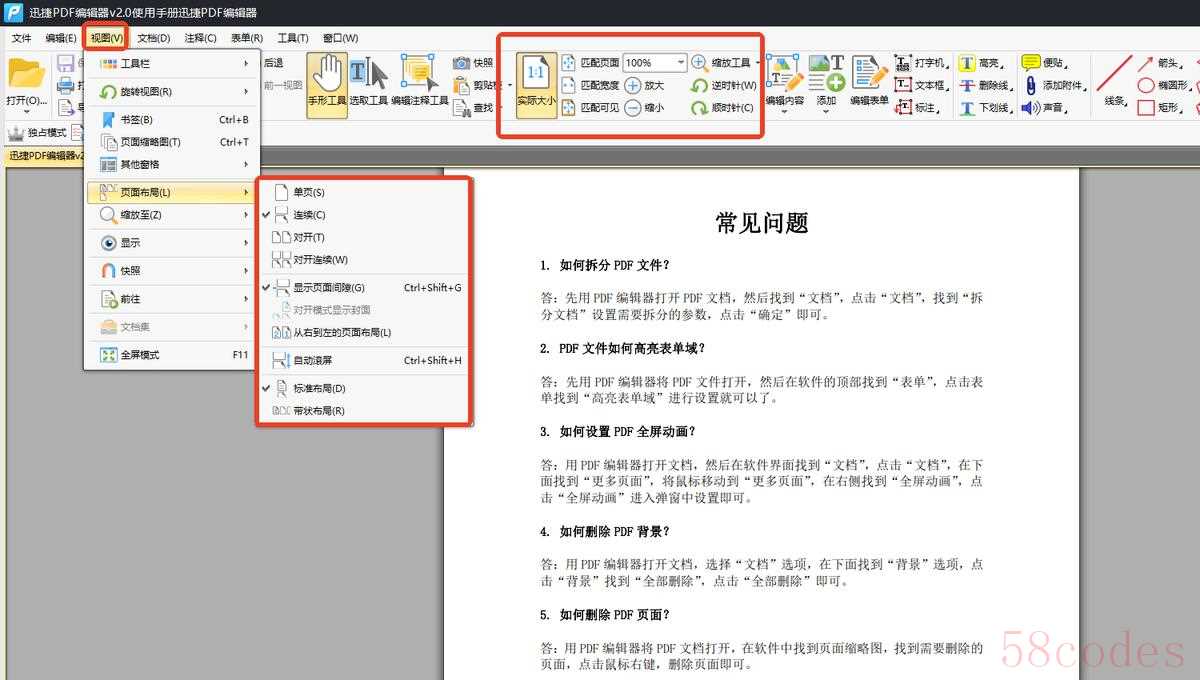Select the Hand tool (手形工具)
1200x680 pixels.
point(327,84)
